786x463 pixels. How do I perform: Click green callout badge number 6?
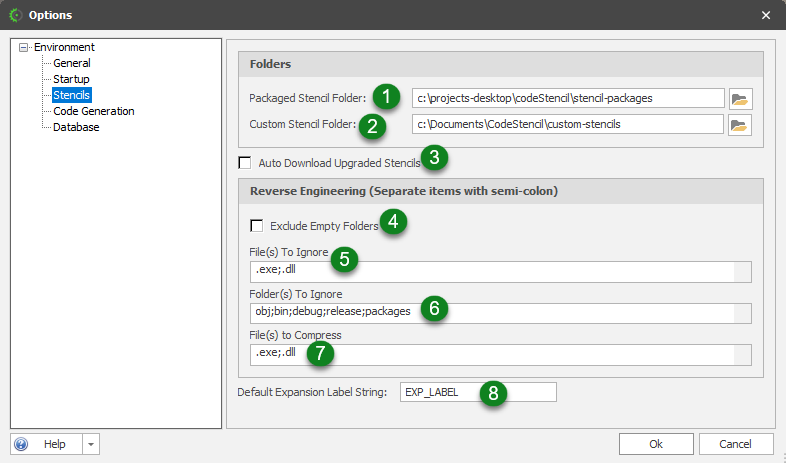click(434, 308)
